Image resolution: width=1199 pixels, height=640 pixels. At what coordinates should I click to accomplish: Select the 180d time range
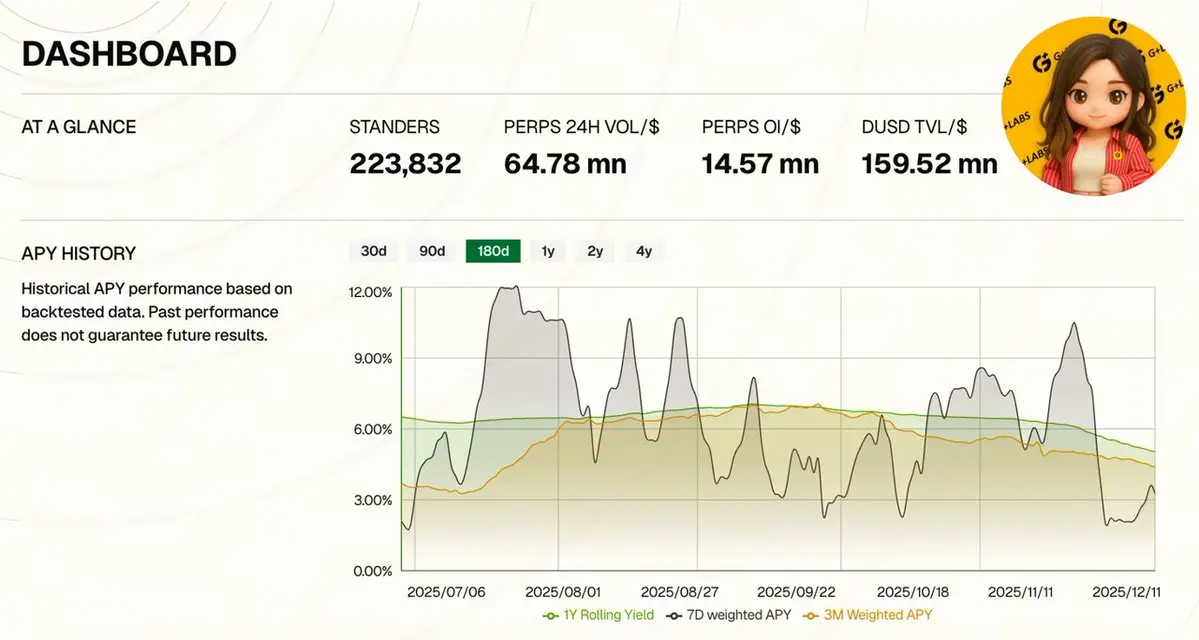click(x=493, y=251)
